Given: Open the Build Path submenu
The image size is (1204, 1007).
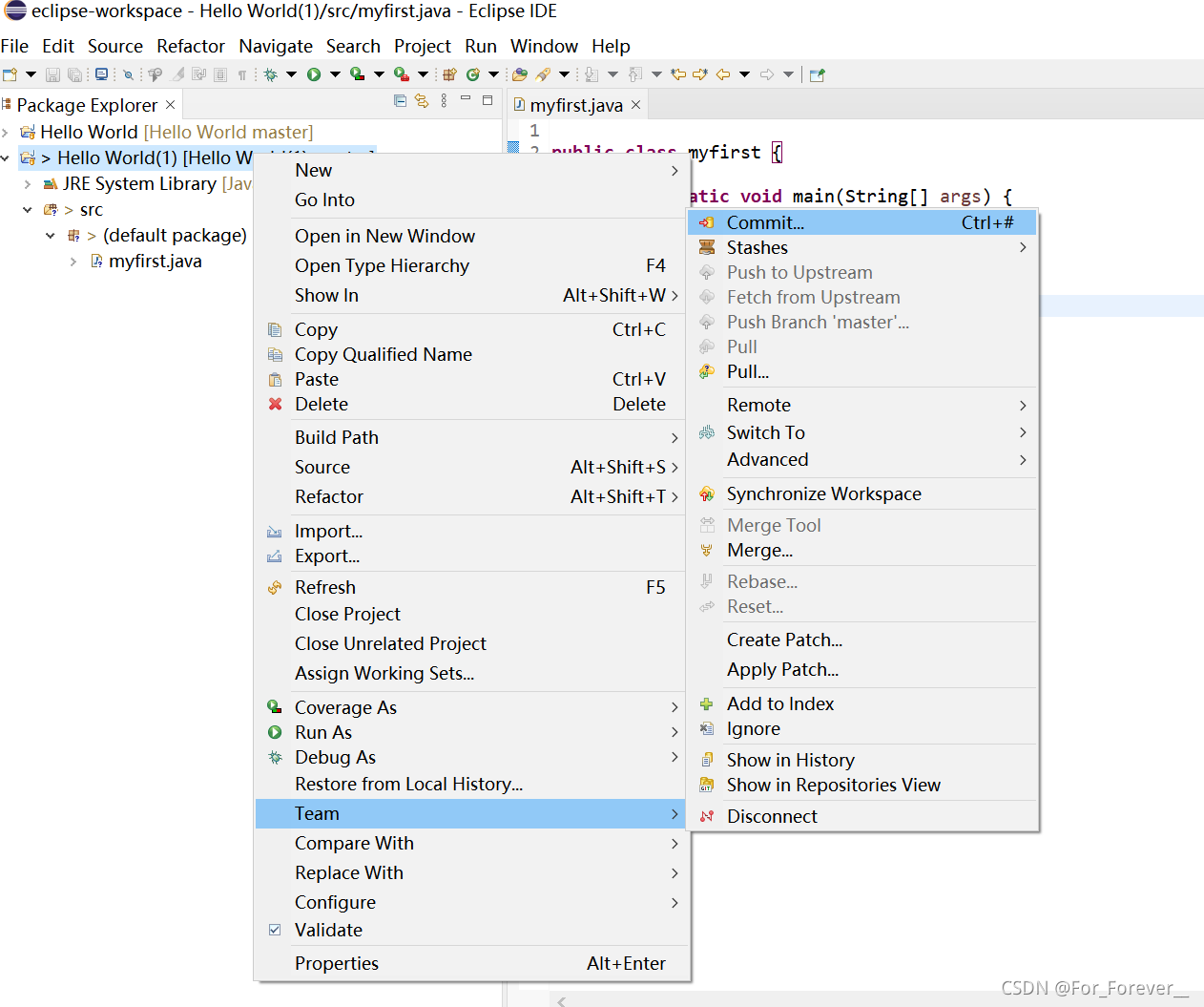Looking at the screenshot, I should coord(471,437).
